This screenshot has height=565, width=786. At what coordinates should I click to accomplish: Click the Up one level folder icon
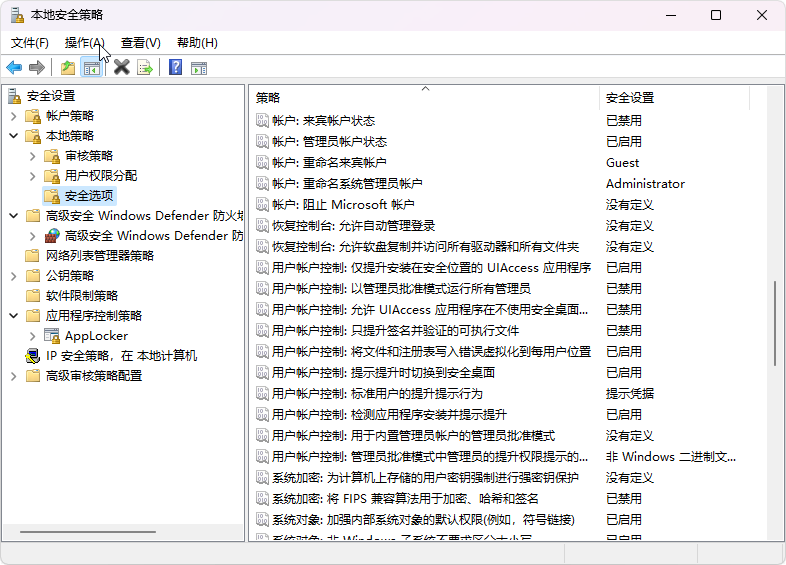pos(67,68)
